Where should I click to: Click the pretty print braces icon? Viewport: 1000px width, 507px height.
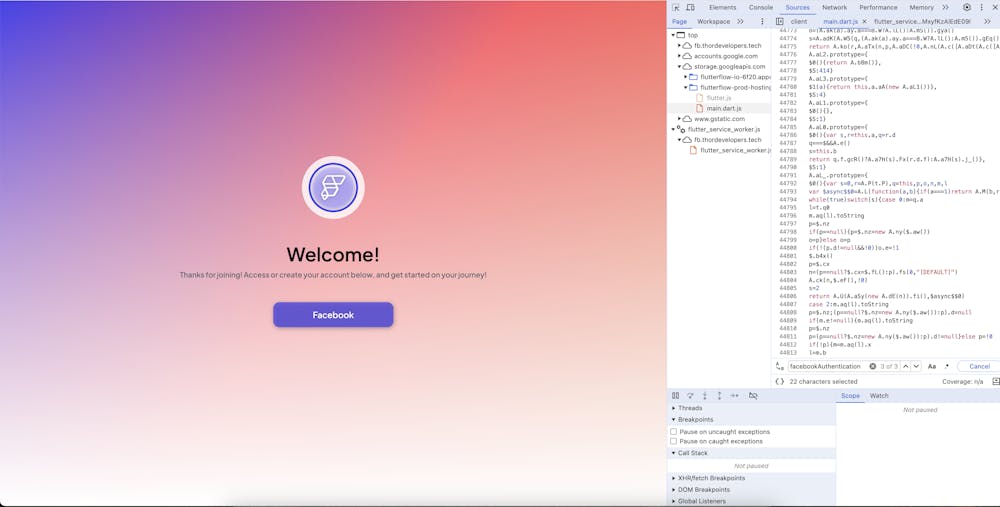tap(779, 381)
